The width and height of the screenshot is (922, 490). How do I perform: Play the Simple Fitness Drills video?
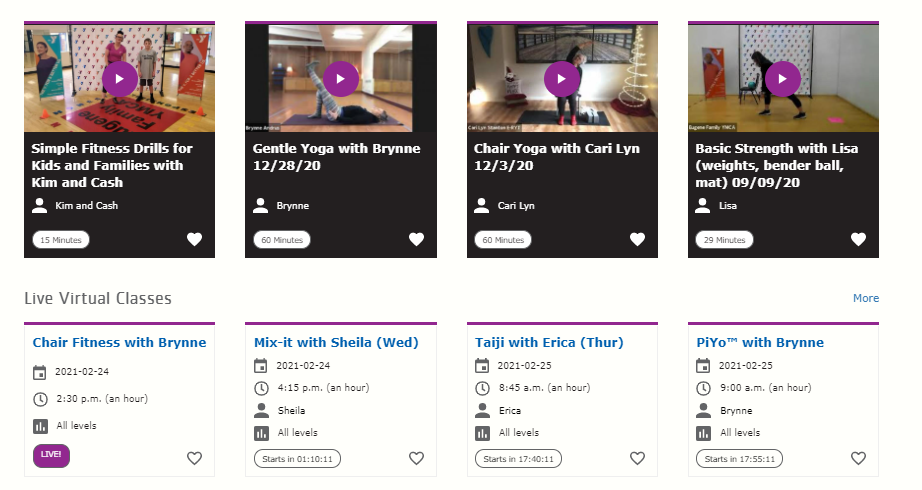pyautogui.click(x=119, y=78)
